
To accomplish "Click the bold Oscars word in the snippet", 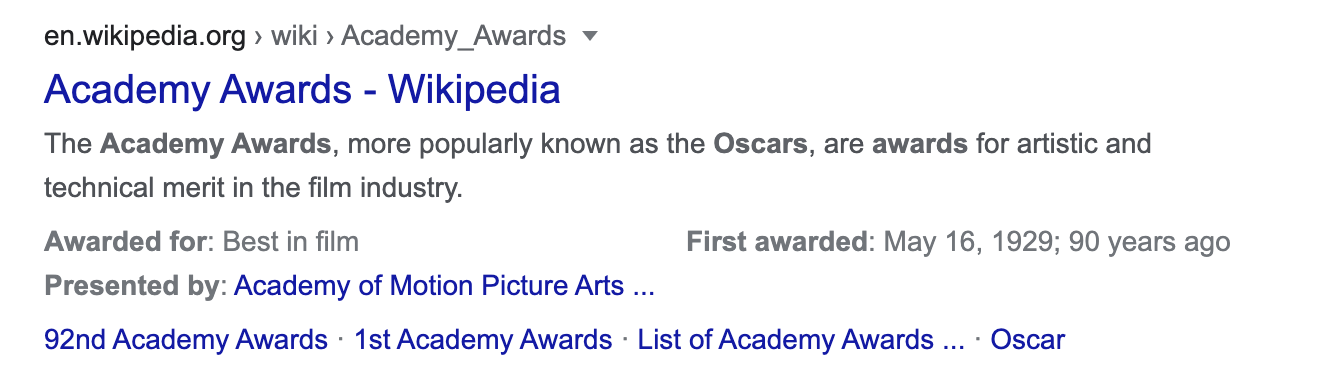I will 760,144.
